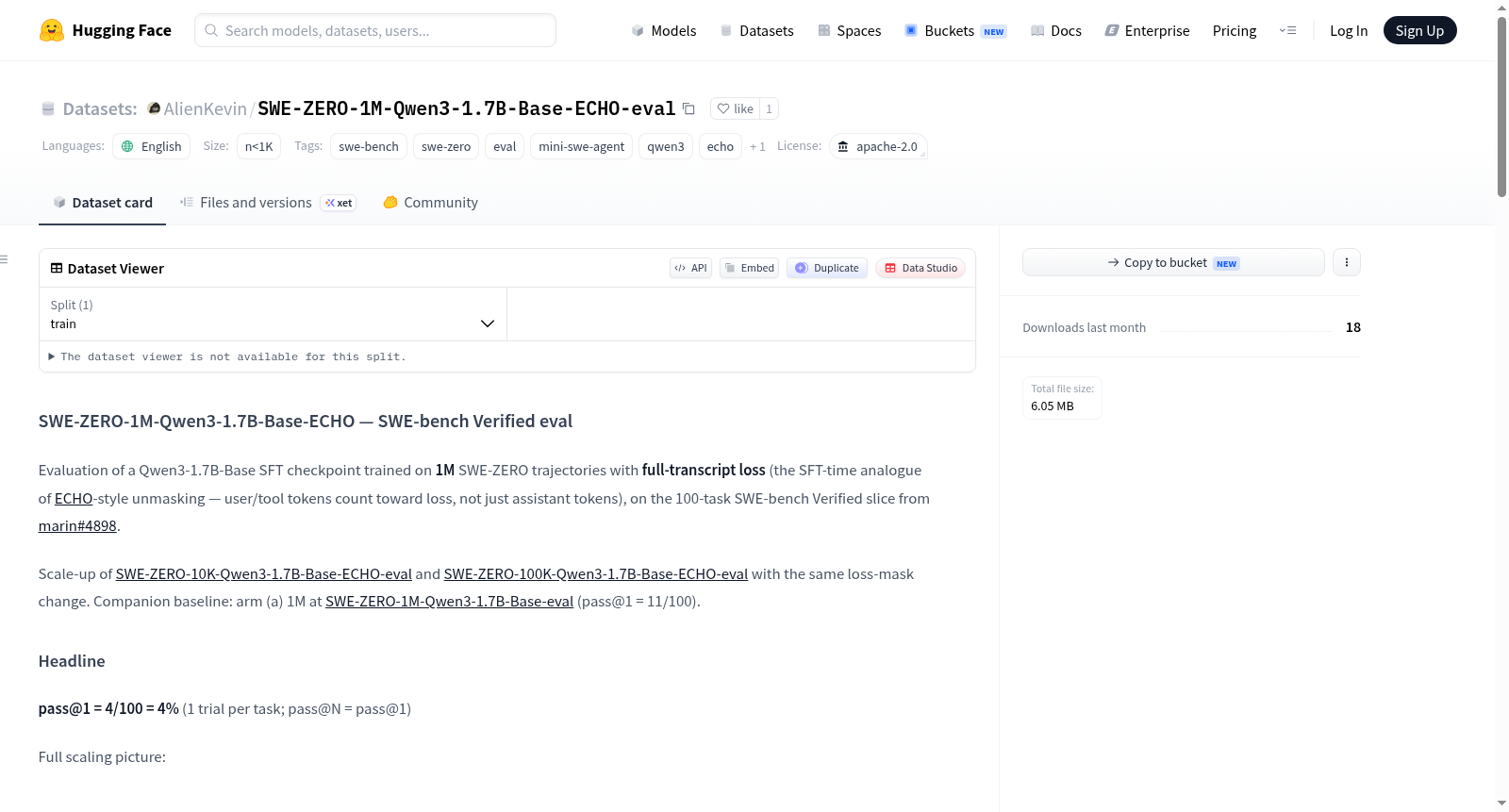Go to Models in the top navigation
The width and height of the screenshot is (1509, 812).
pos(663,30)
